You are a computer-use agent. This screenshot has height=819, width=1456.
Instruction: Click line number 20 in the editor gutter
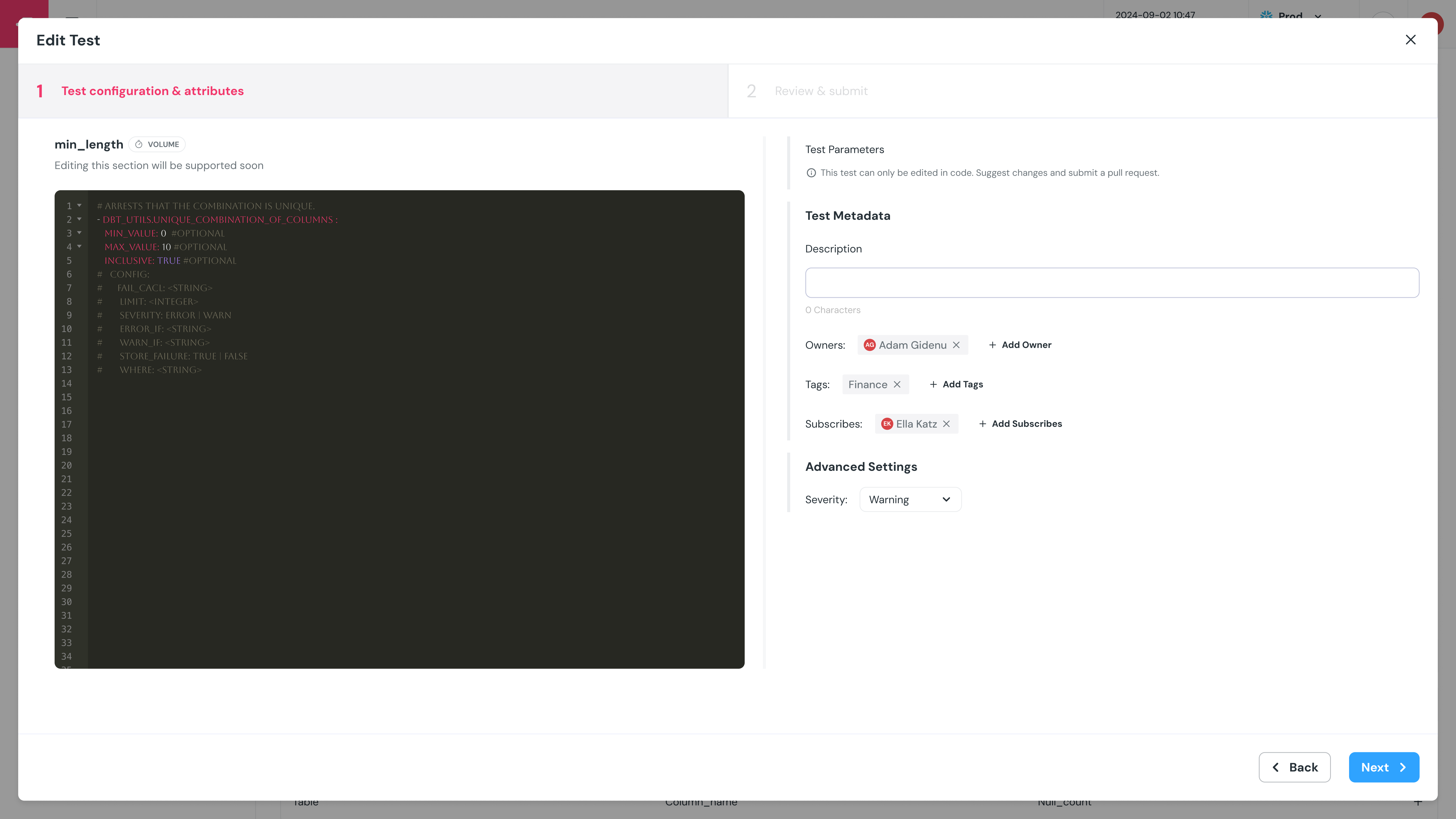click(x=66, y=465)
